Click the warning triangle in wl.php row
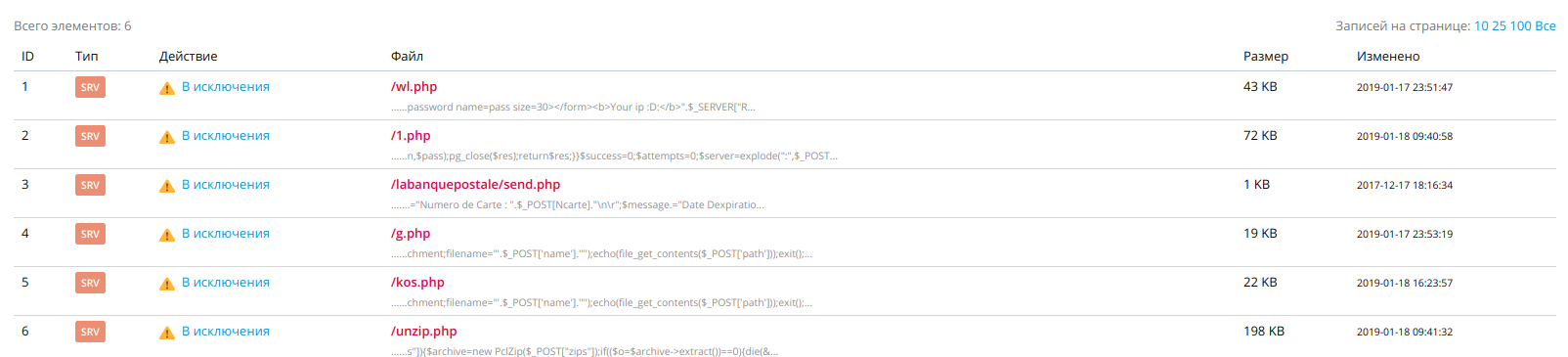The height and width of the screenshot is (357, 1568). pyautogui.click(x=167, y=88)
